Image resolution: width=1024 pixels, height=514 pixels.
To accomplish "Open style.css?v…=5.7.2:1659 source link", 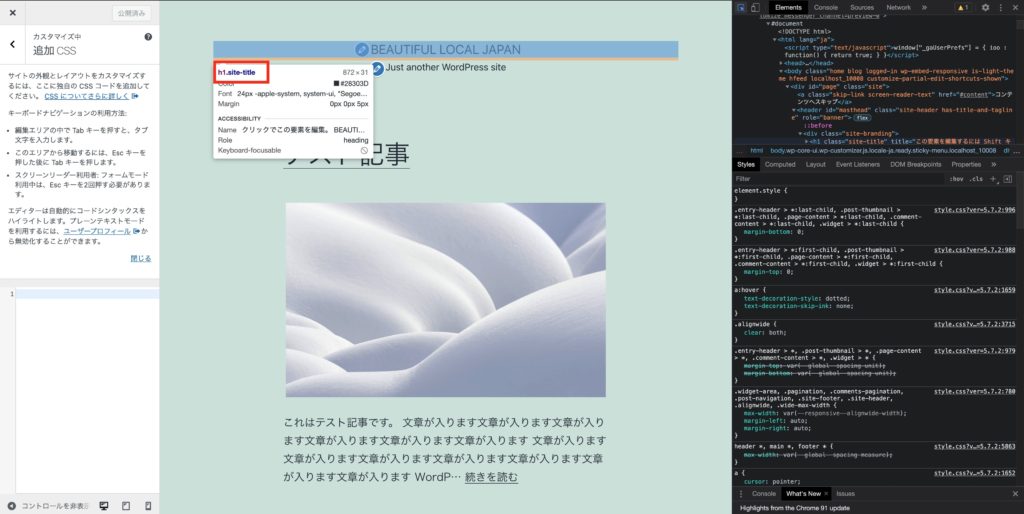I will (974, 290).
